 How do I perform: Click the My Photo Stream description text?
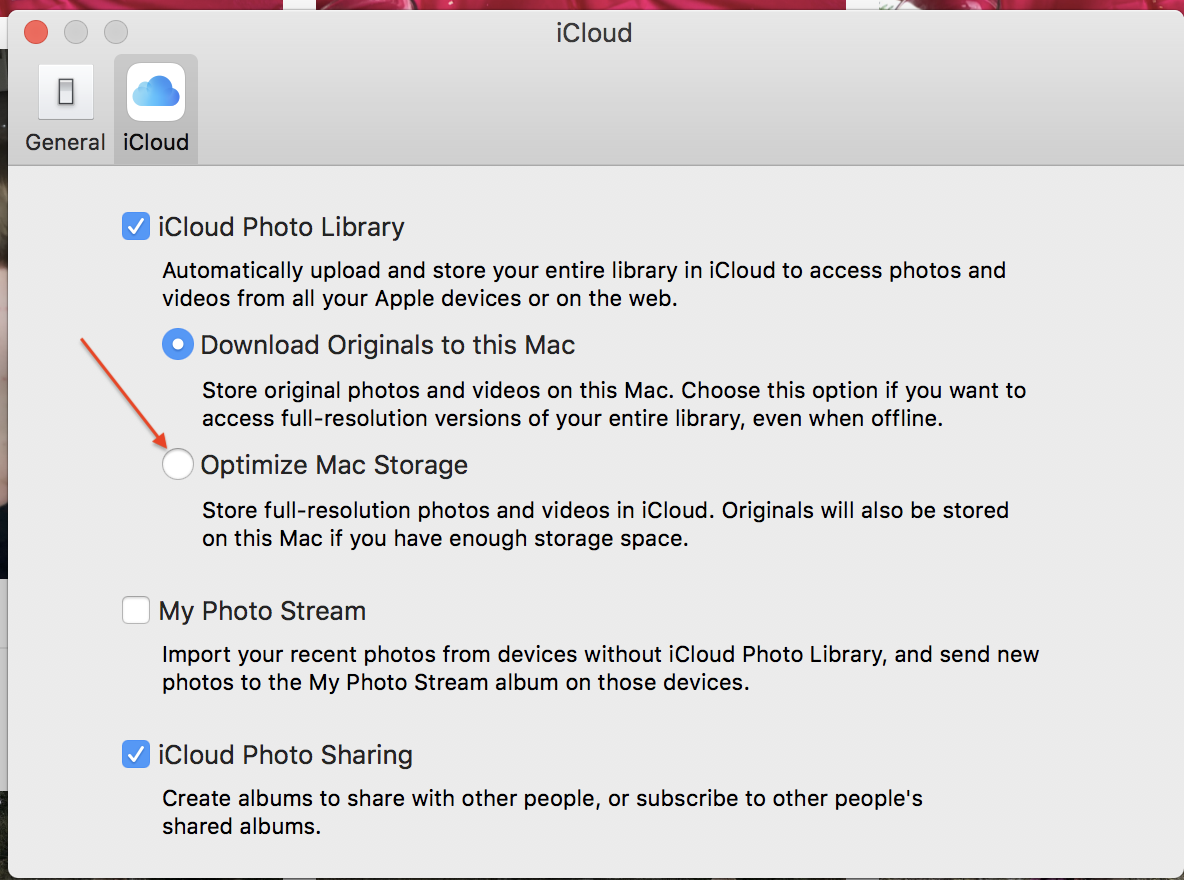(x=600, y=668)
